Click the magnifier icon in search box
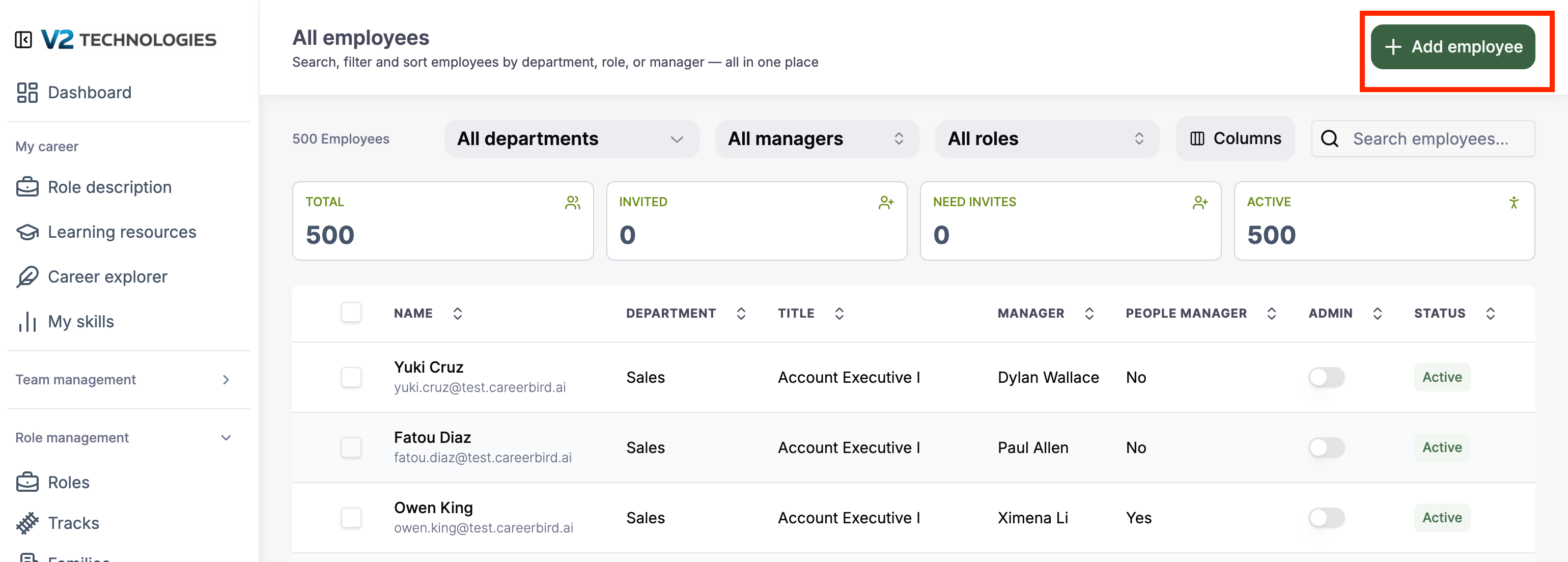This screenshot has width=1568, height=562. click(1329, 139)
